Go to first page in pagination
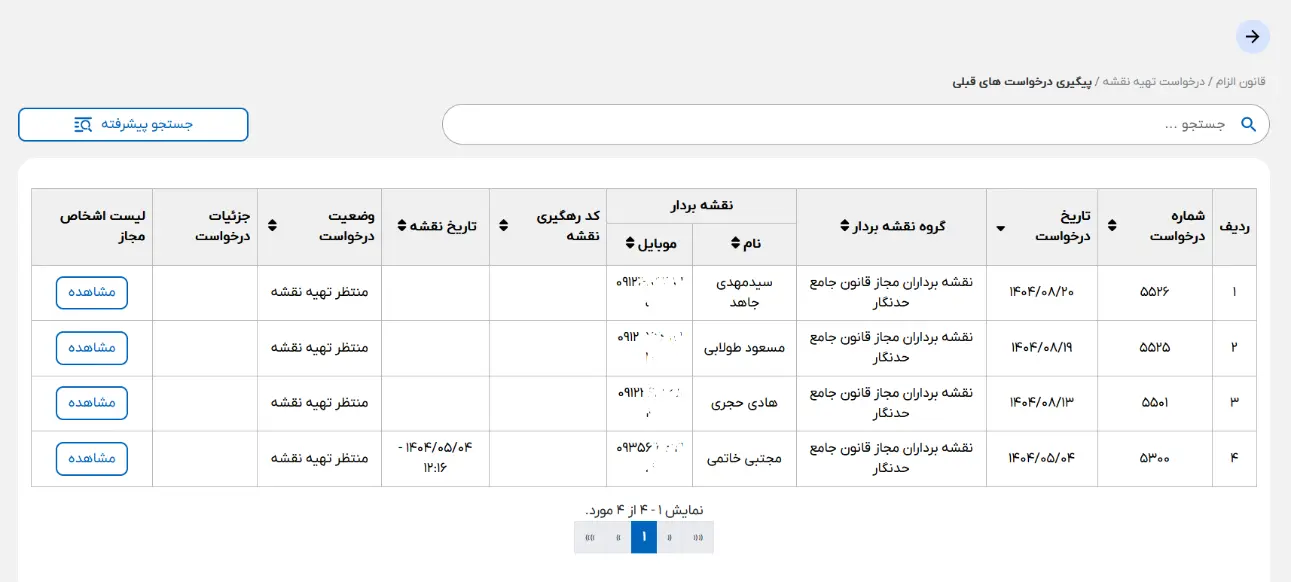 (x=700, y=537)
